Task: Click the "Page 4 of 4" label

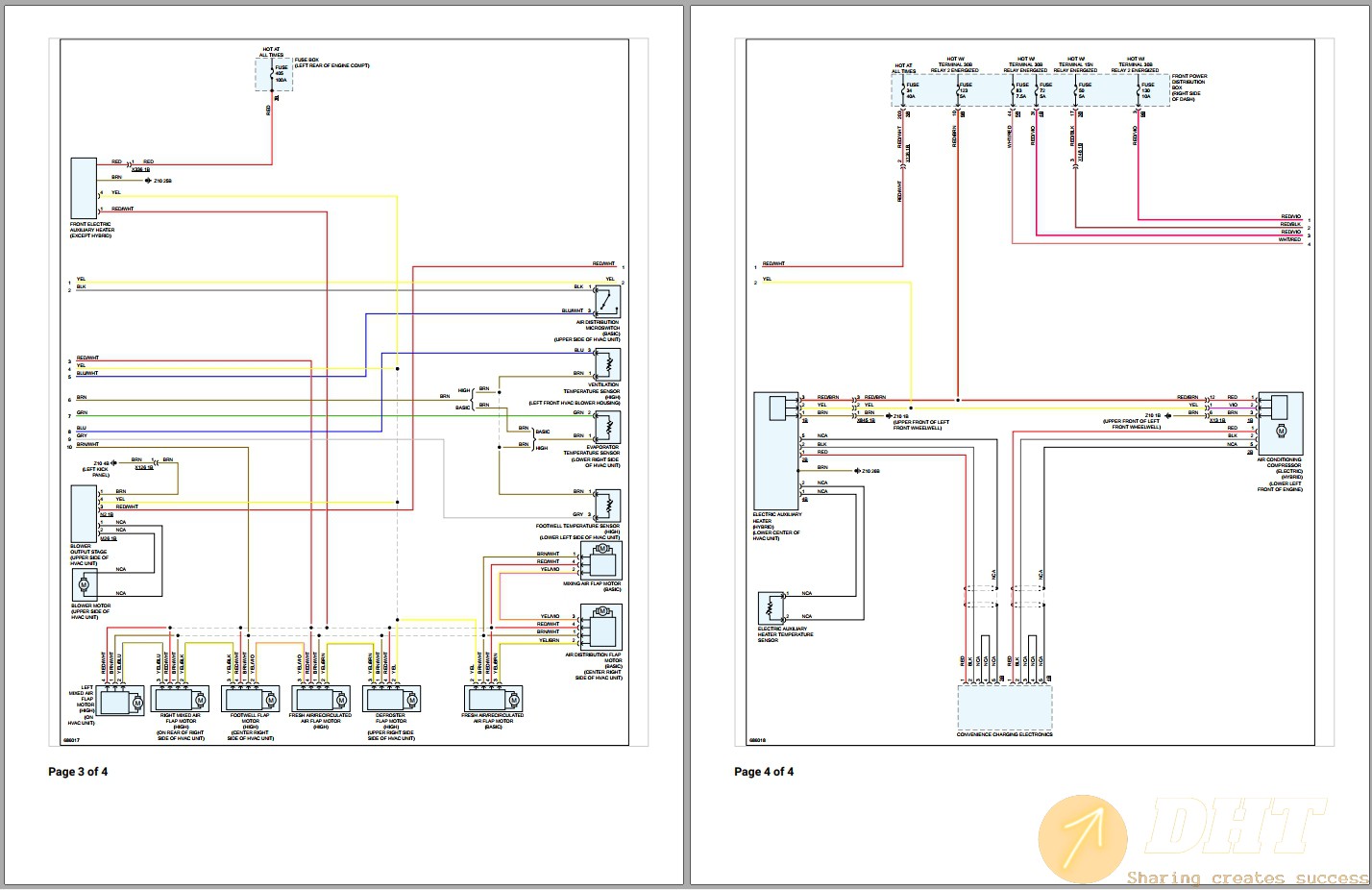Action: (764, 772)
